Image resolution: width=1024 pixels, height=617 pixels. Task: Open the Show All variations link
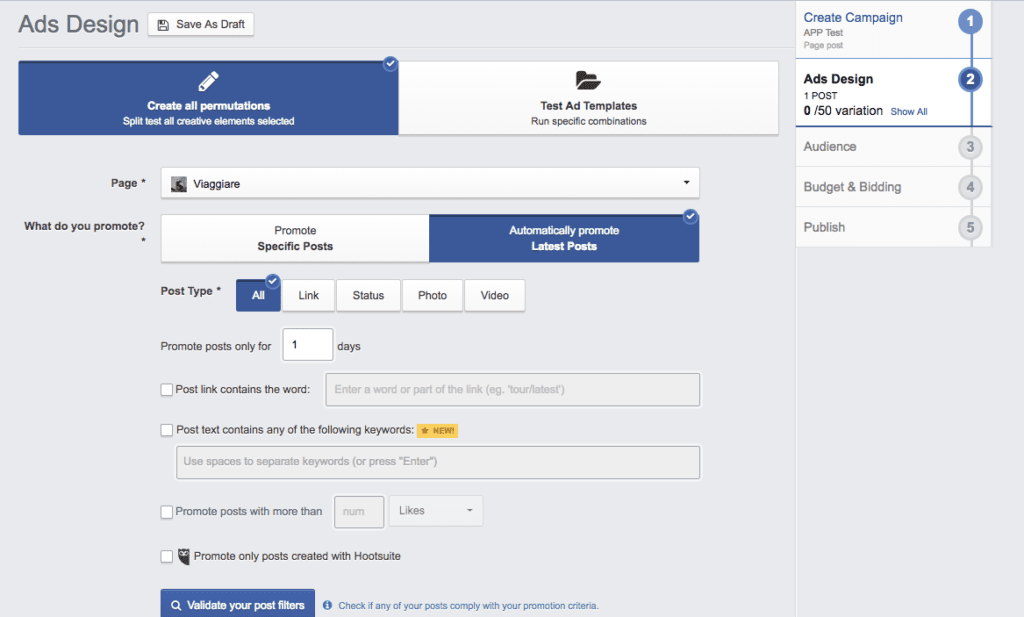coord(908,112)
